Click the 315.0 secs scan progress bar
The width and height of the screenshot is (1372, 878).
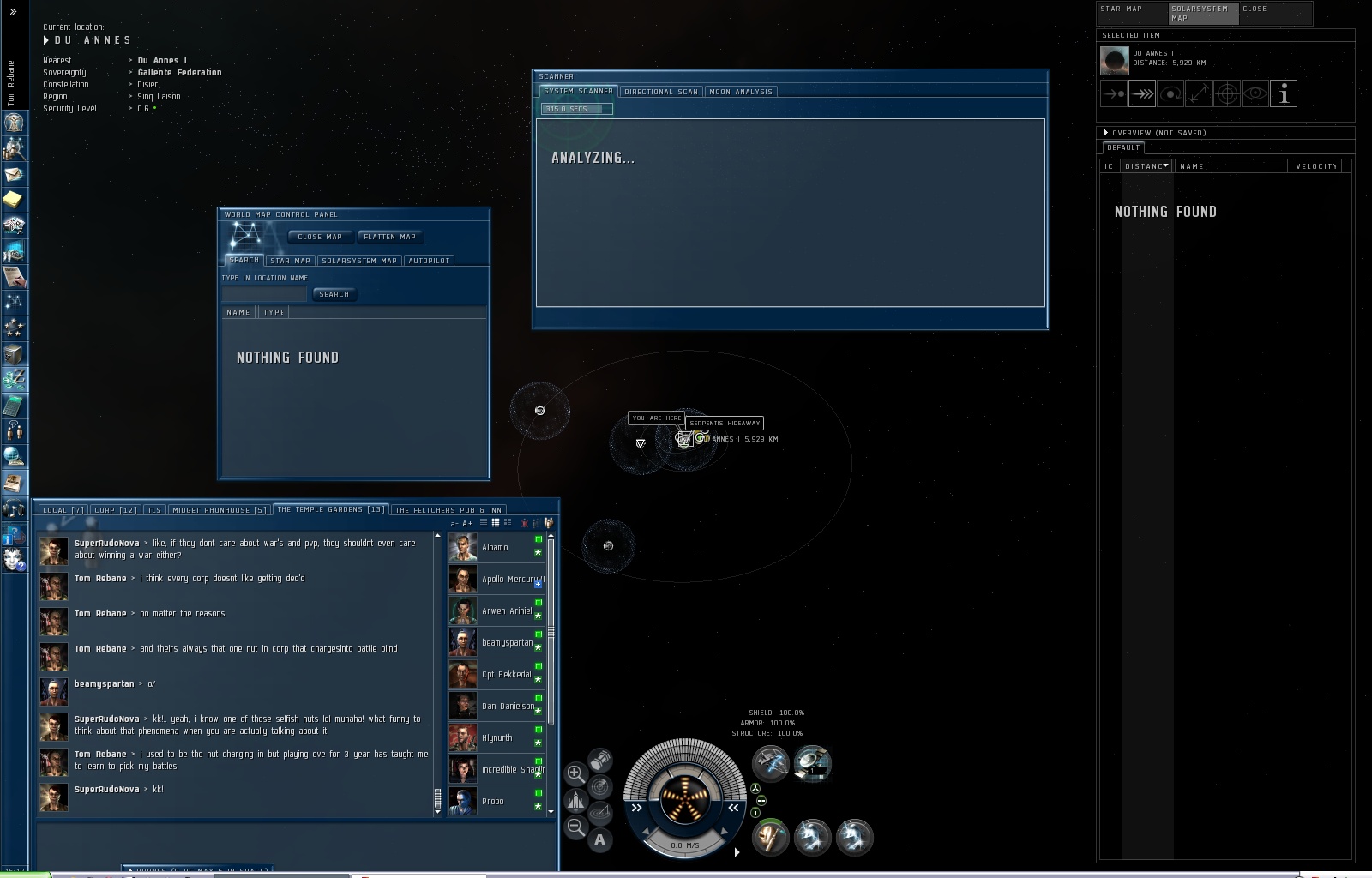click(576, 109)
